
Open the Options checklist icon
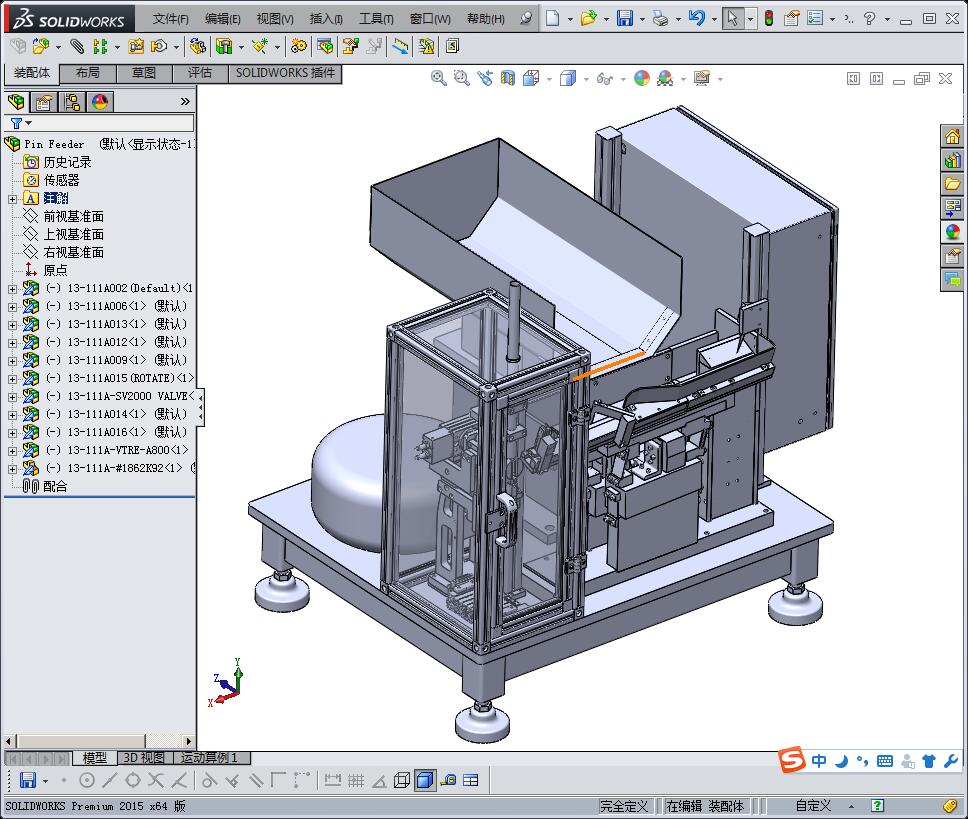815,19
